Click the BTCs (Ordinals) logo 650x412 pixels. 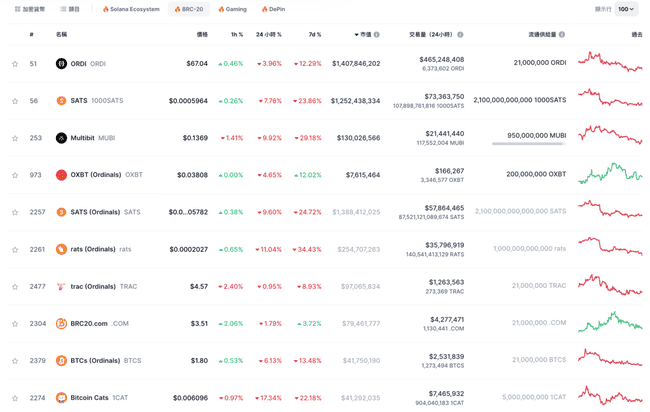(61, 361)
